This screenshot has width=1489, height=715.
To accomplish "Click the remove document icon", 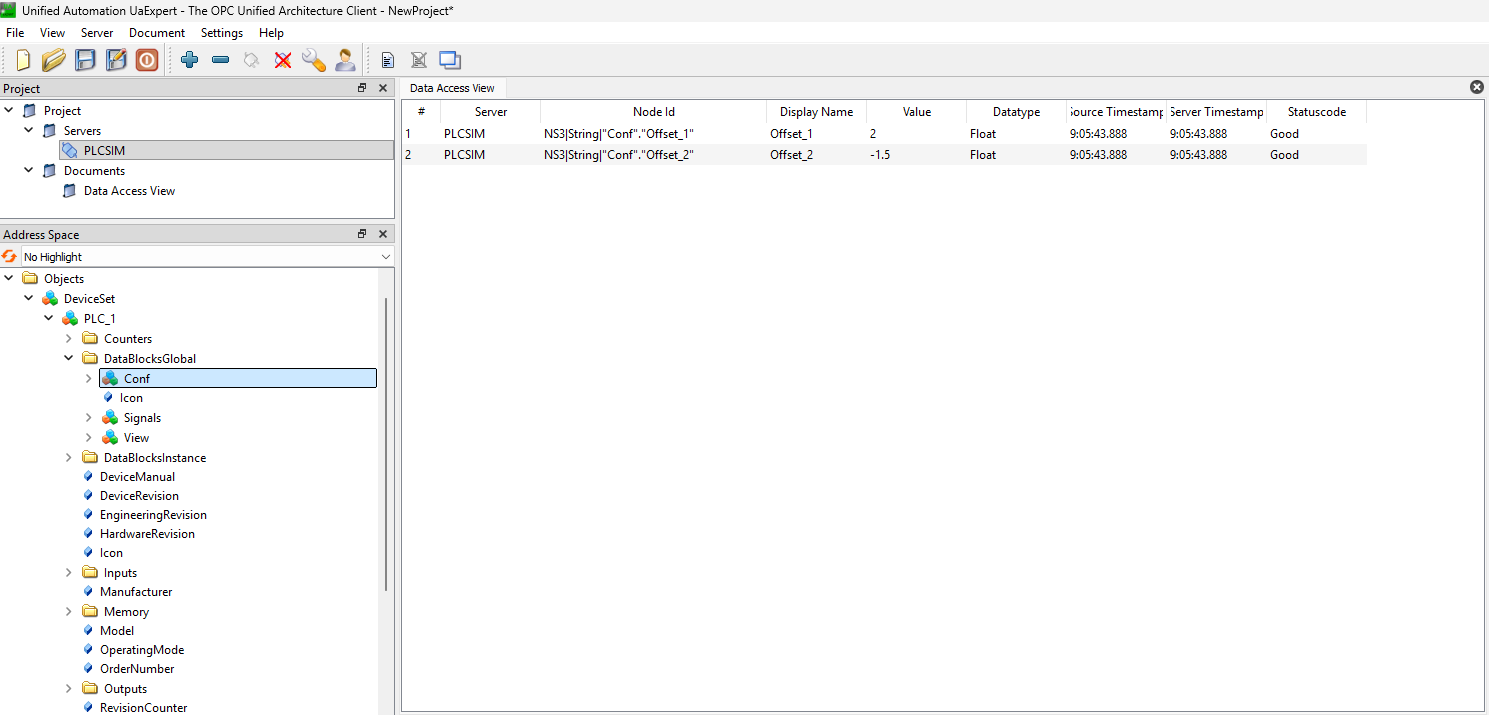I will [418, 60].
